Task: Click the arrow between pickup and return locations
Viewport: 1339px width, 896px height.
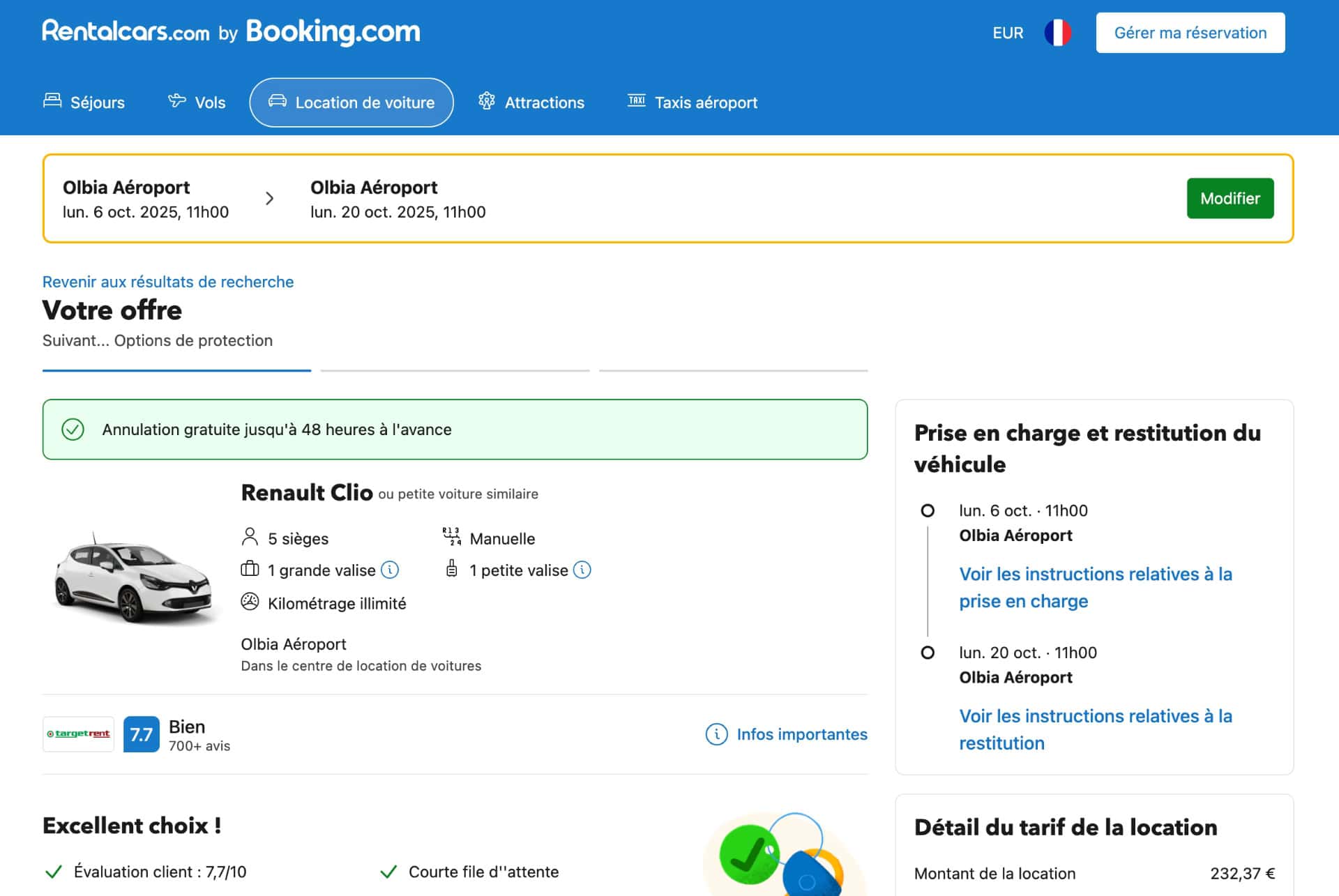Action: click(270, 199)
